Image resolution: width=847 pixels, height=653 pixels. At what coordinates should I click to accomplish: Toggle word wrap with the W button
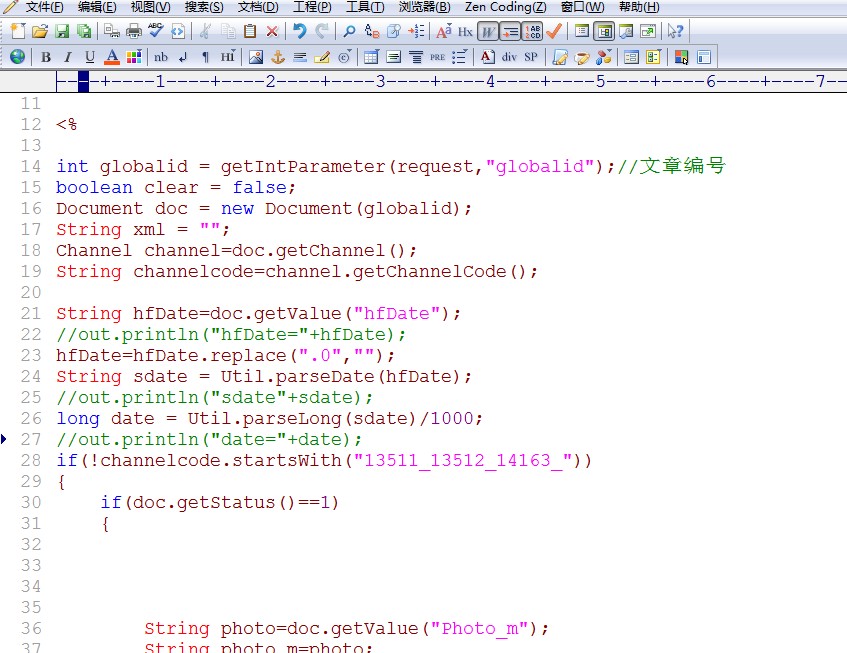[487, 31]
